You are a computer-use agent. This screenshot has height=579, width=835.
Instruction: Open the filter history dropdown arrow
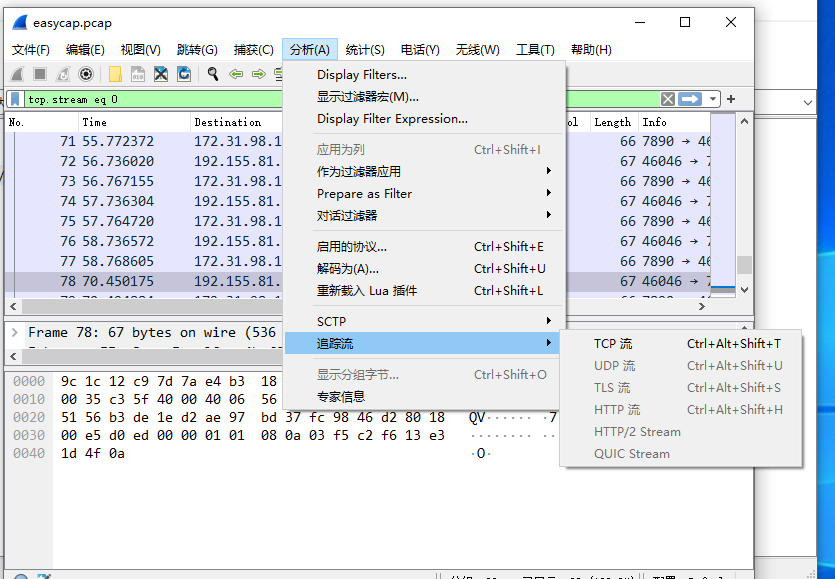pos(713,99)
